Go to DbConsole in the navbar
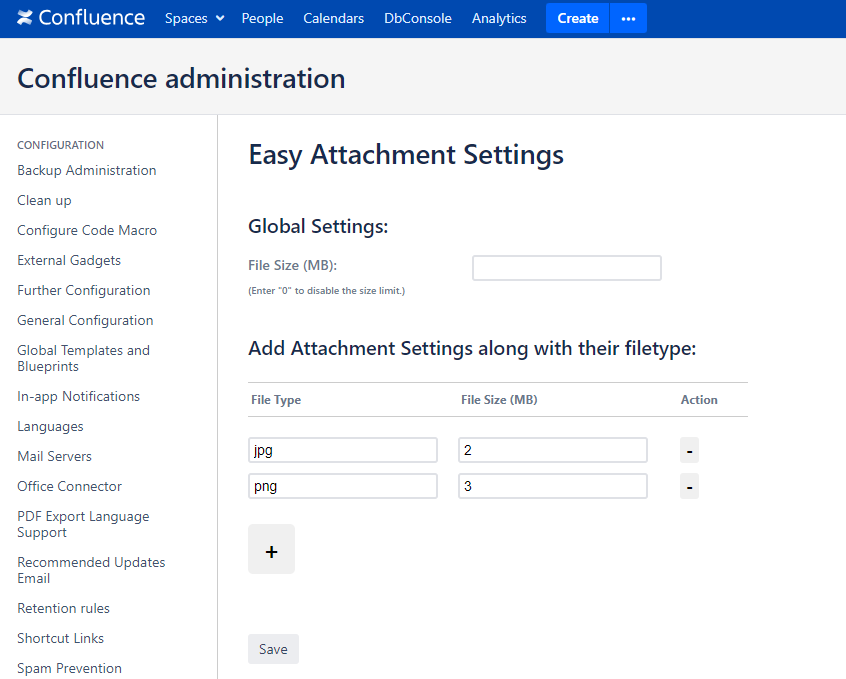This screenshot has height=679, width=846. (417, 18)
